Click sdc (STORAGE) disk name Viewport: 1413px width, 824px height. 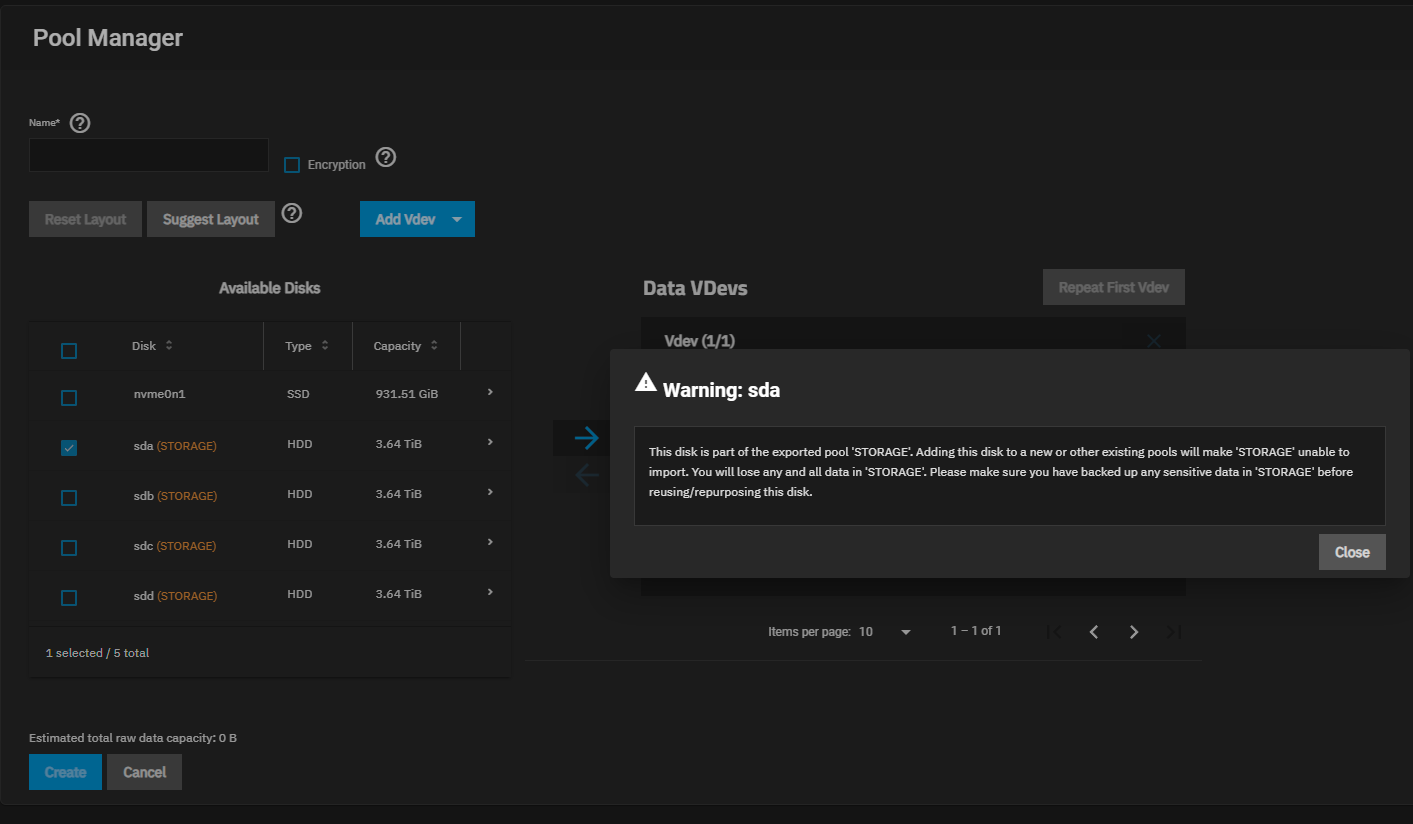click(174, 546)
